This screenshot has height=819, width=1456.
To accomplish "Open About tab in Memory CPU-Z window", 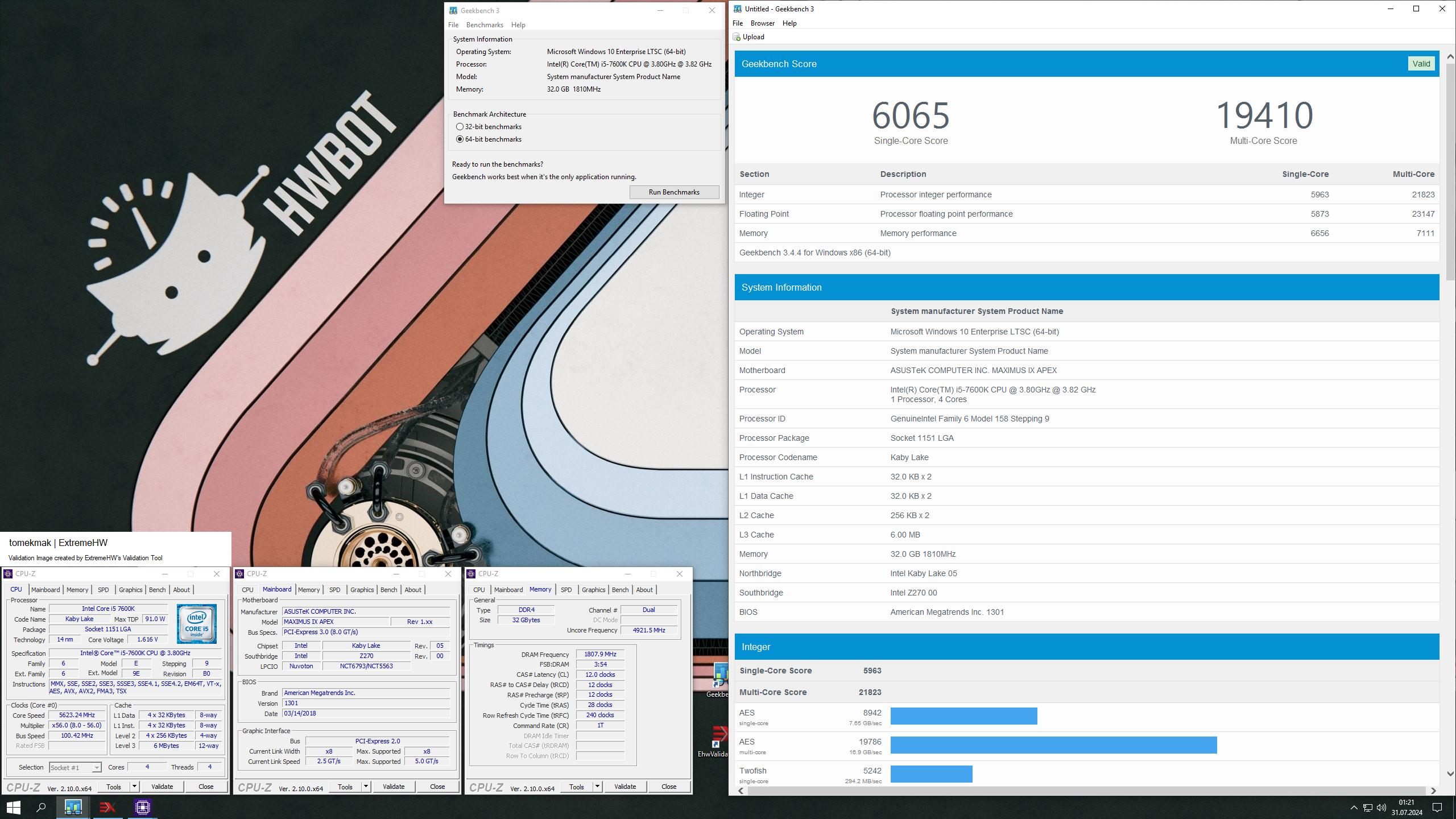I will pos(644,590).
